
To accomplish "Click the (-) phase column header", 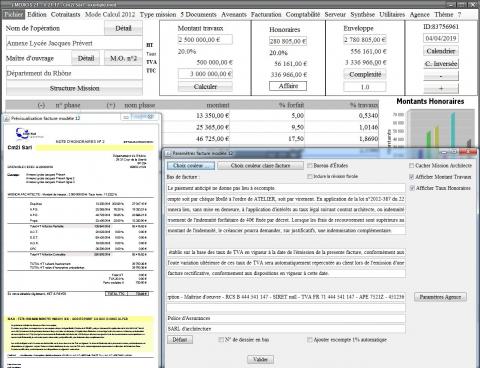I will (x=41, y=105).
